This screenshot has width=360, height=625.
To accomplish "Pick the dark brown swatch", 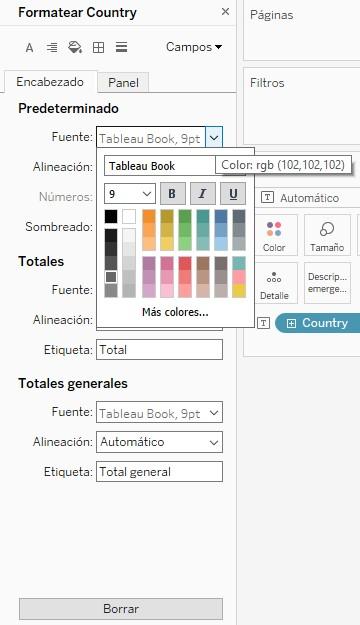I will (x=203, y=263).
